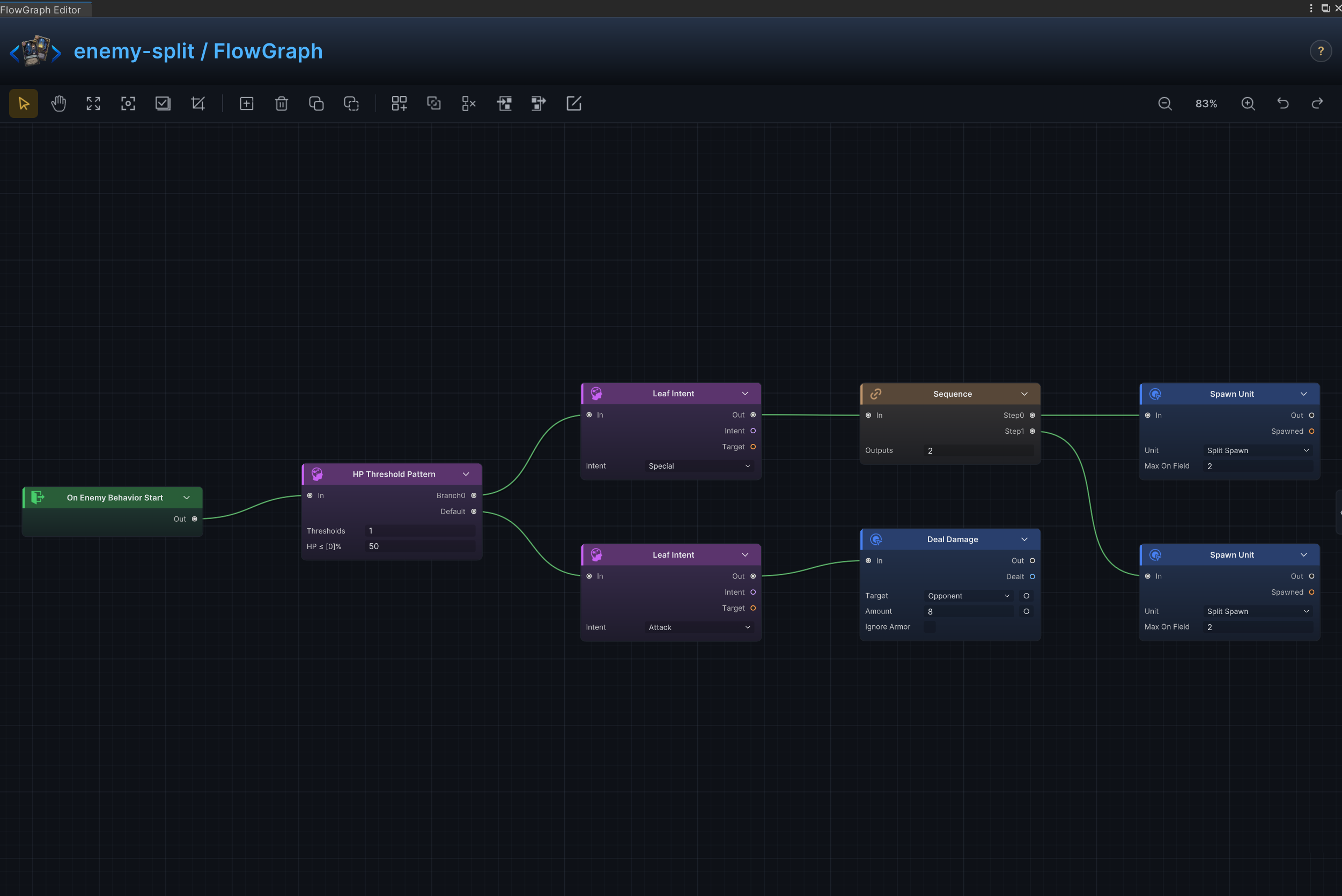Click the Special Leaf Intent Target port

(x=753, y=447)
